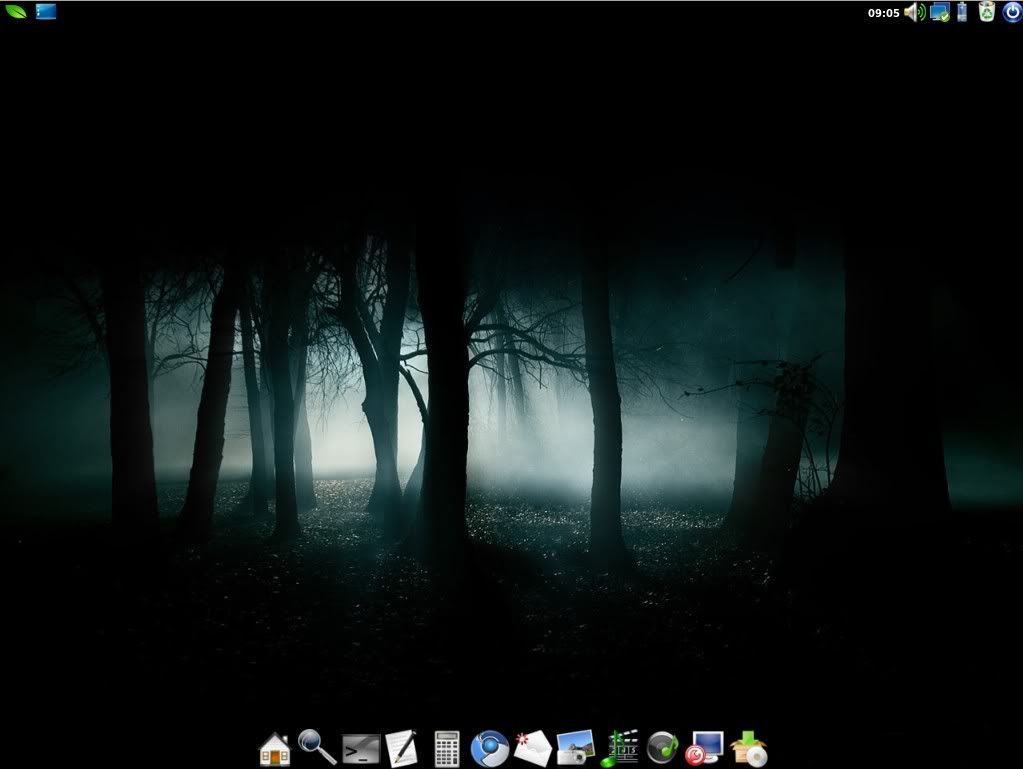Open the volume speaker control

(x=914, y=12)
